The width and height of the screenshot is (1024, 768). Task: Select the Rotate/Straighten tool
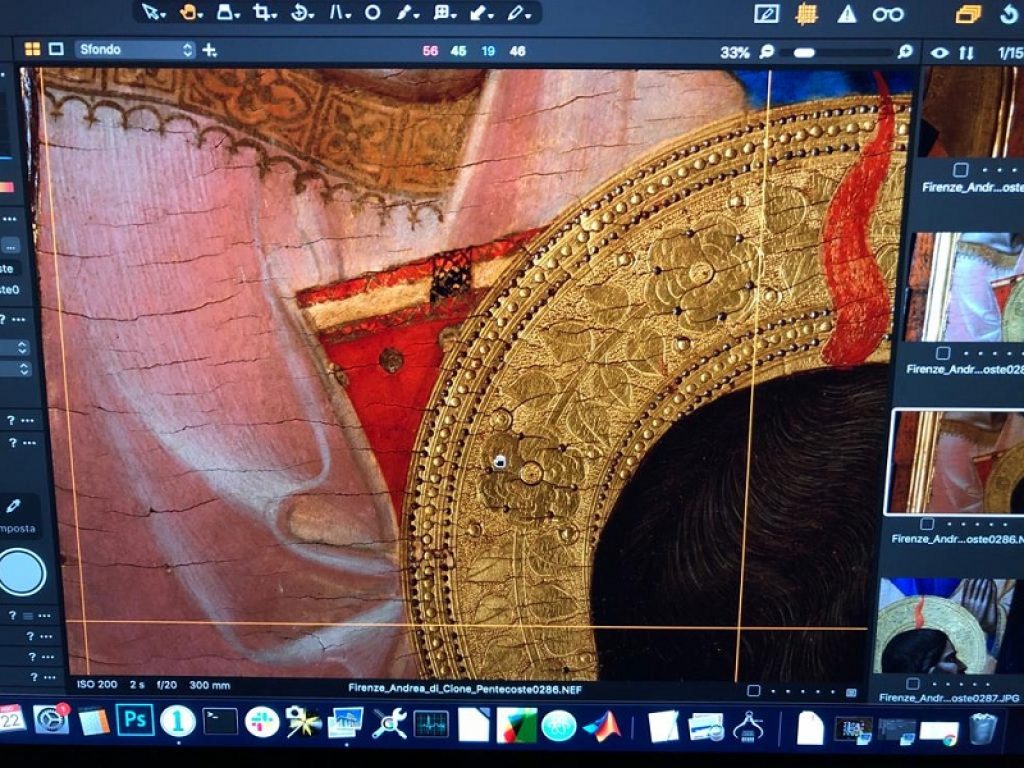click(299, 13)
